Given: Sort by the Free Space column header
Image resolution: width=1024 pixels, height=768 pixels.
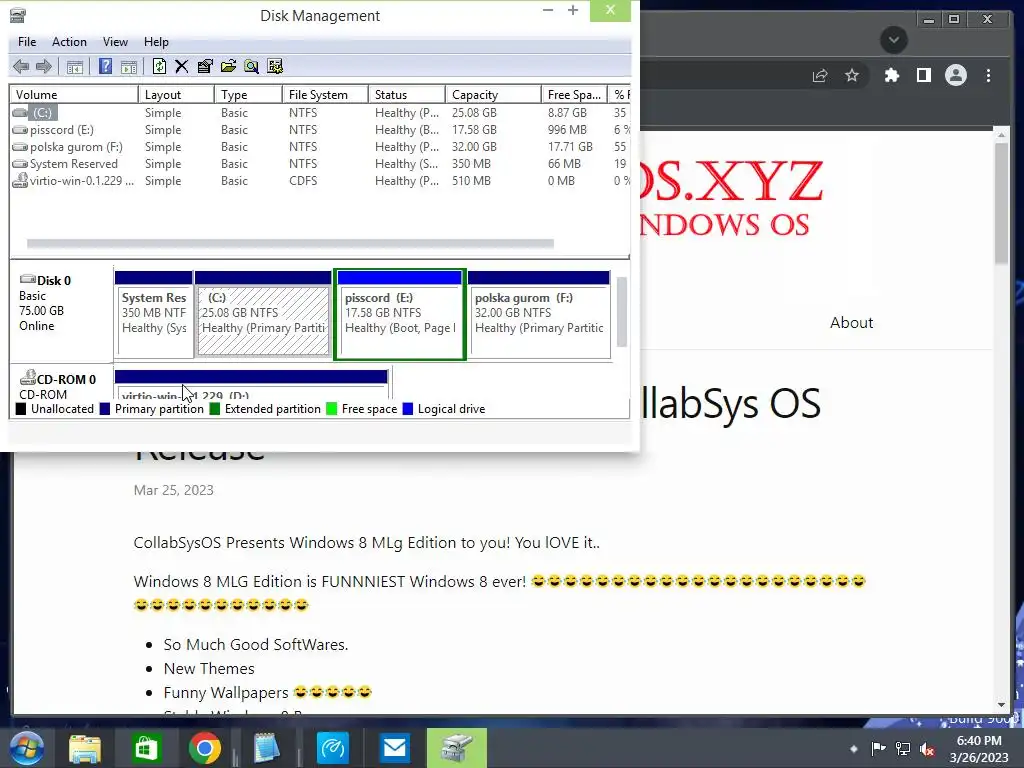Looking at the screenshot, I should 574,95.
